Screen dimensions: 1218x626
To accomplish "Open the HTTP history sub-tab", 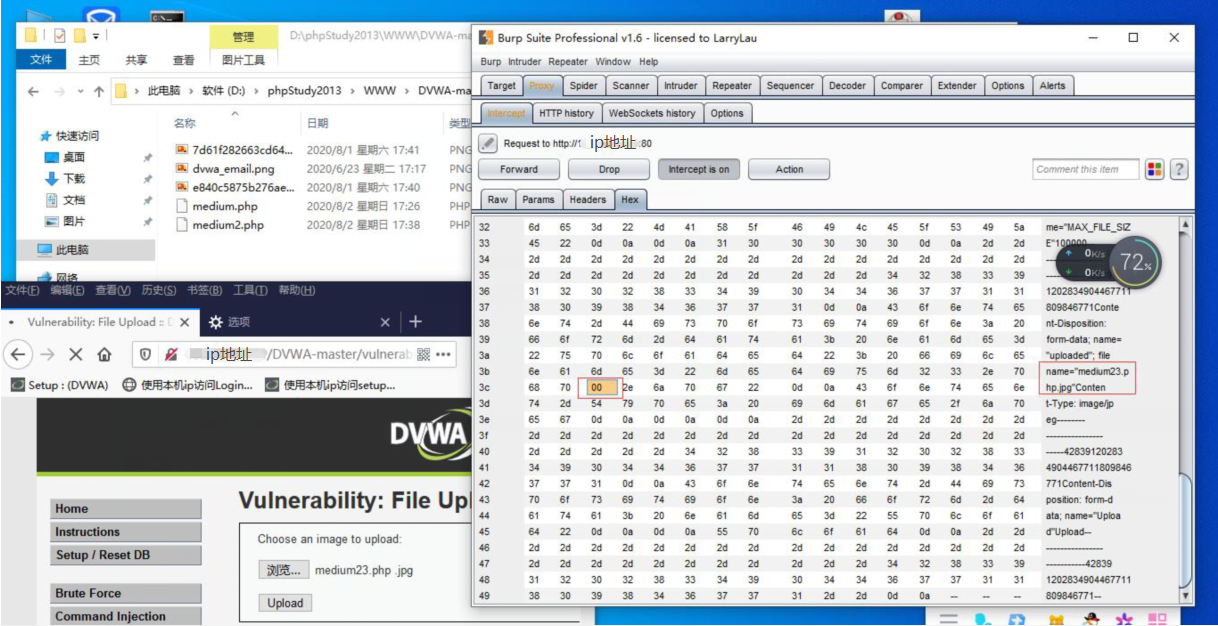I will [566, 113].
